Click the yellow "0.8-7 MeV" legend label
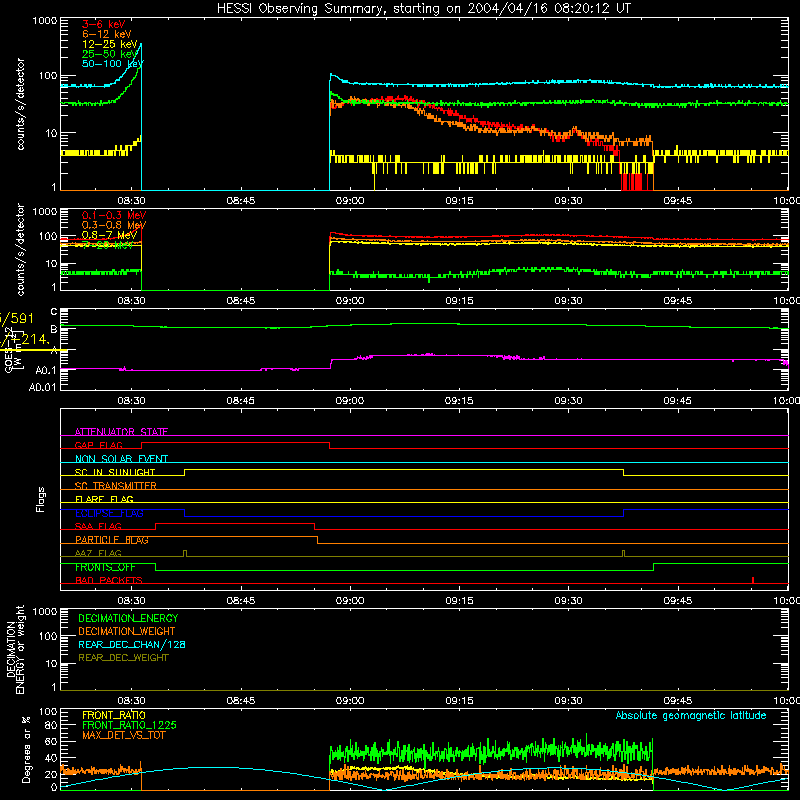The width and height of the screenshot is (800, 800). tap(109, 235)
